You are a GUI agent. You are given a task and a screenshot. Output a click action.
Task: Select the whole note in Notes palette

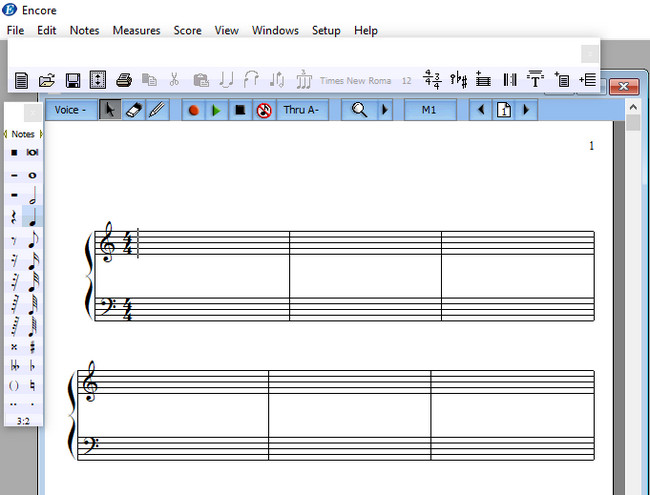coord(32,175)
